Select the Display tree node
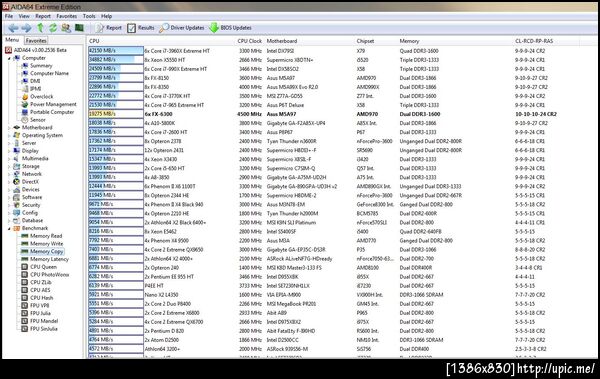 coord(26,150)
